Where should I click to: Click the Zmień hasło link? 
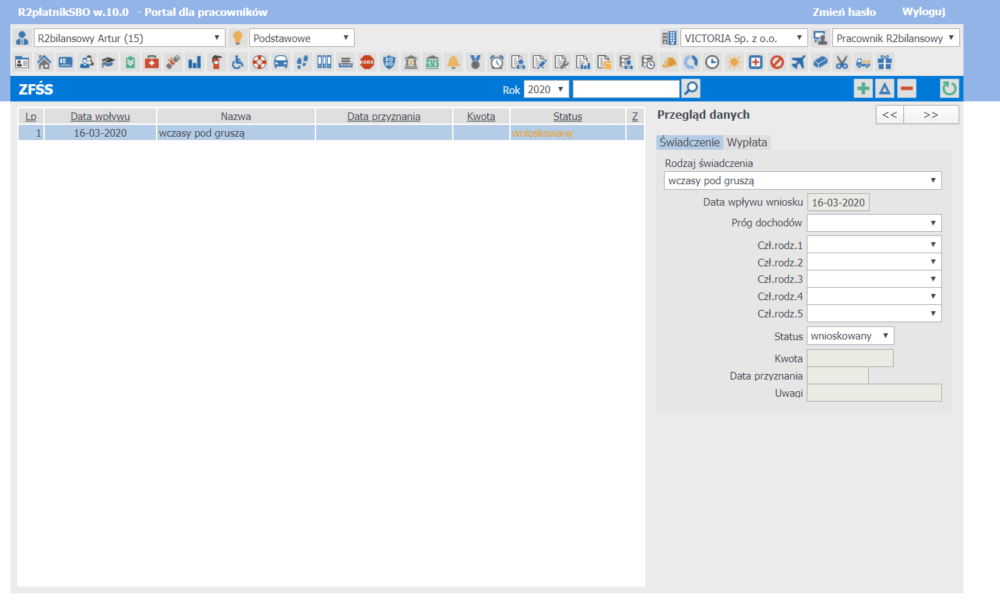point(846,12)
